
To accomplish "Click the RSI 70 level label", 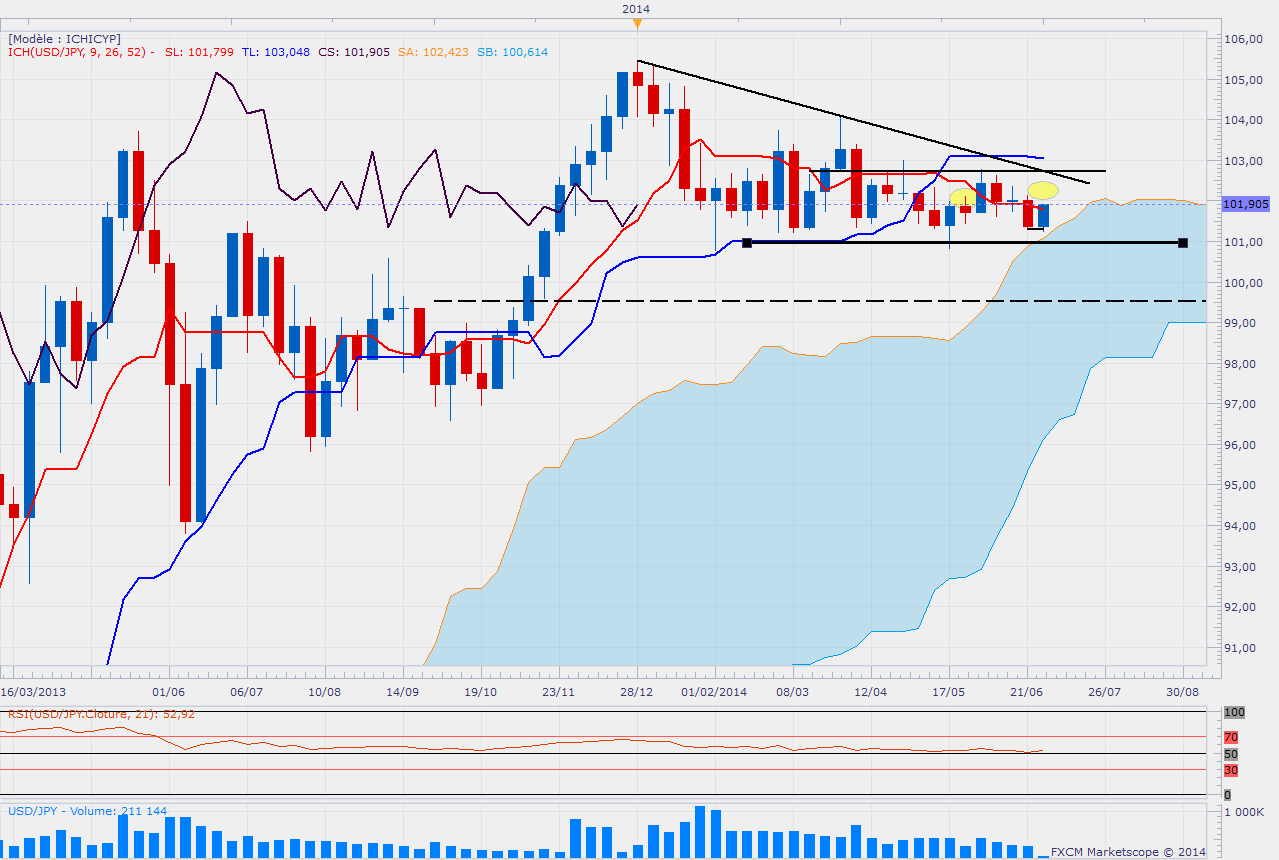I will pos(1232,737).
